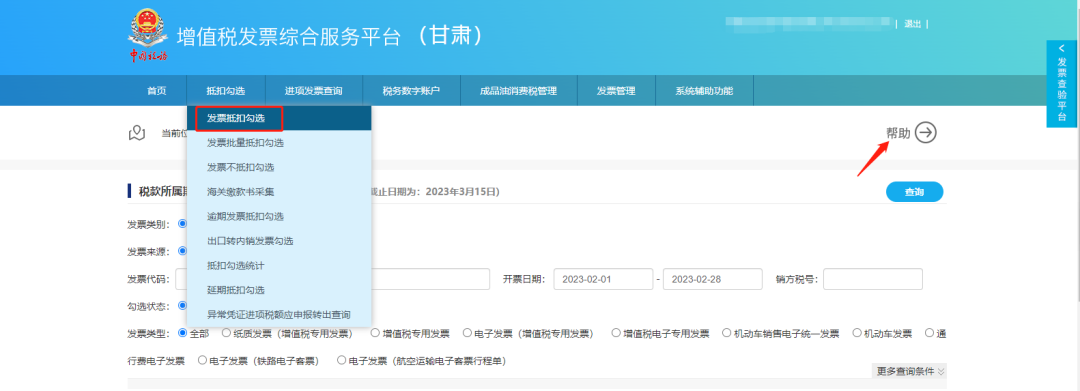This screenshot has height=391, width=1080.
Task: Click the 销方税号 input field
Action: coord(873,279)
